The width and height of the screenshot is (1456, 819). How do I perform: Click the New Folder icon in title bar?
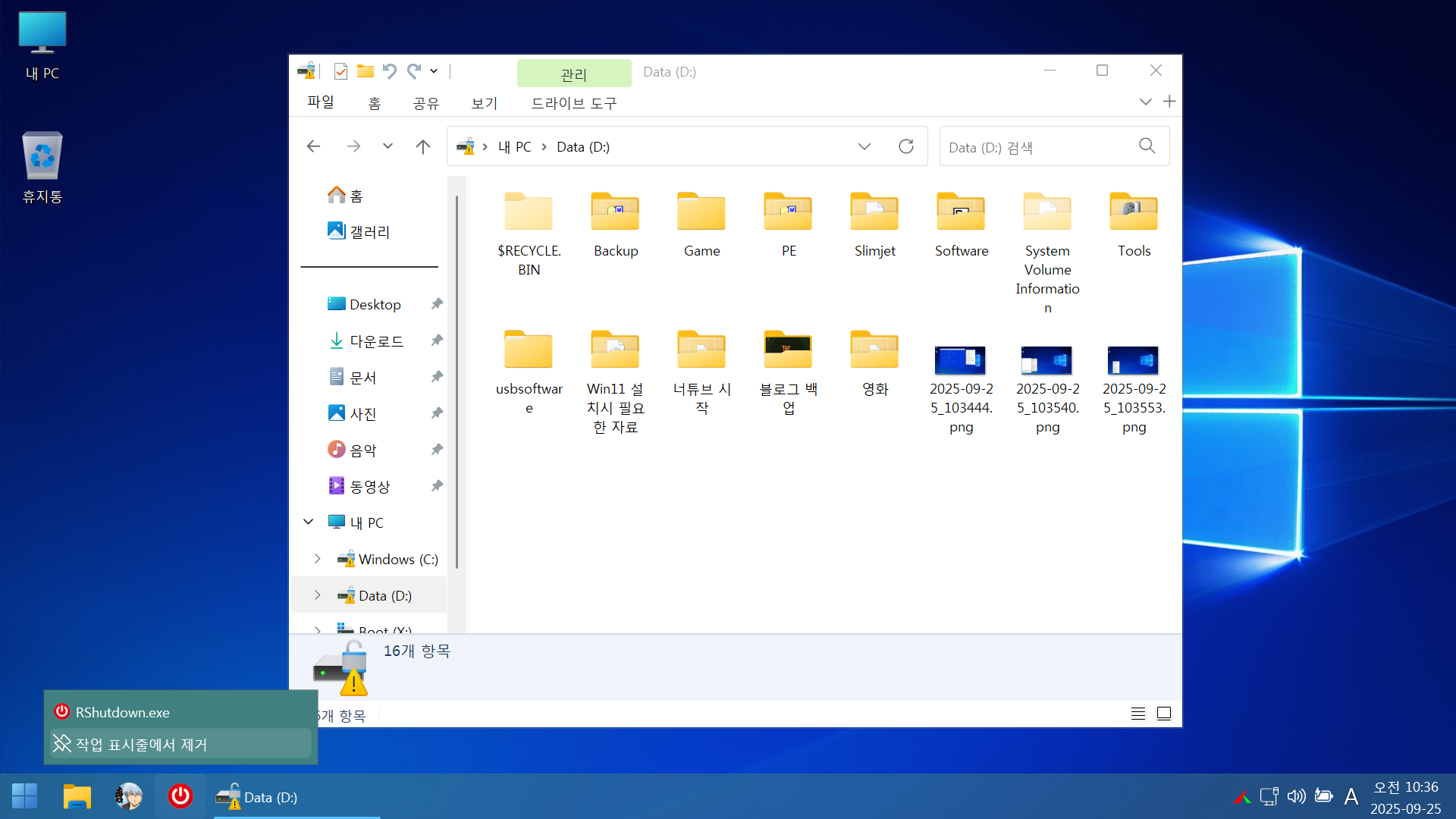pos(366,71)
